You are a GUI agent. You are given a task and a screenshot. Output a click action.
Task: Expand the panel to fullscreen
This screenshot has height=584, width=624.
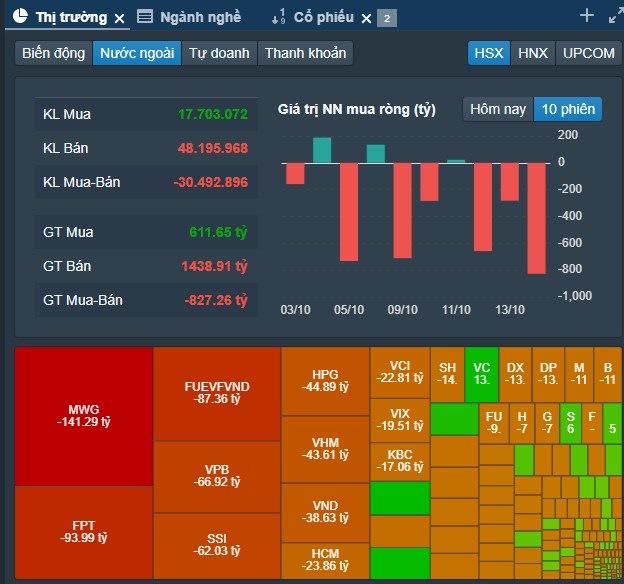[x=616, y=16]
